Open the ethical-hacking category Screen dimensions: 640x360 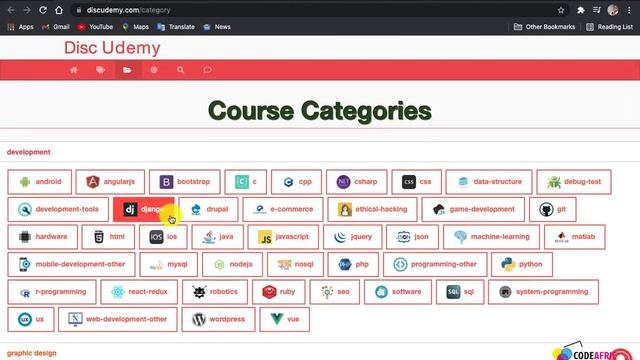click(372, 209)
